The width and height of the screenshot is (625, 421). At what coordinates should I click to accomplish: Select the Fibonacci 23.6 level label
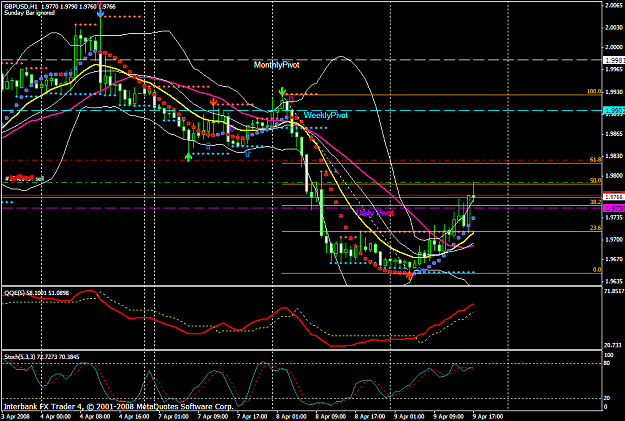[595, 228]
